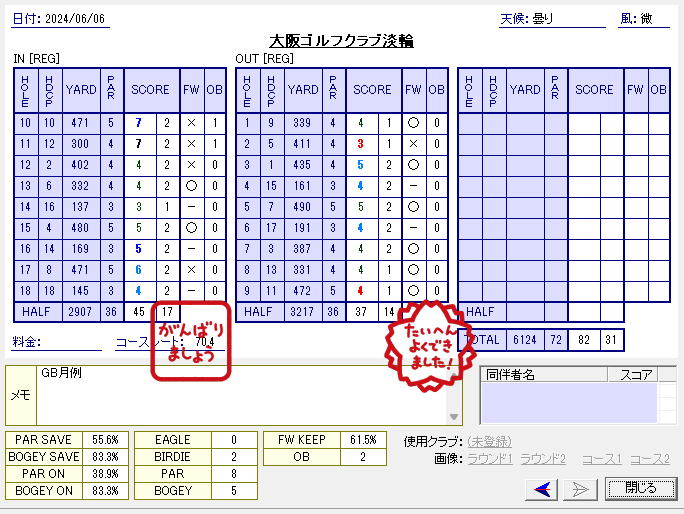This screenshot has height=514, width=684.
Task: Select total score 82 cell
Action: point(584,340)
